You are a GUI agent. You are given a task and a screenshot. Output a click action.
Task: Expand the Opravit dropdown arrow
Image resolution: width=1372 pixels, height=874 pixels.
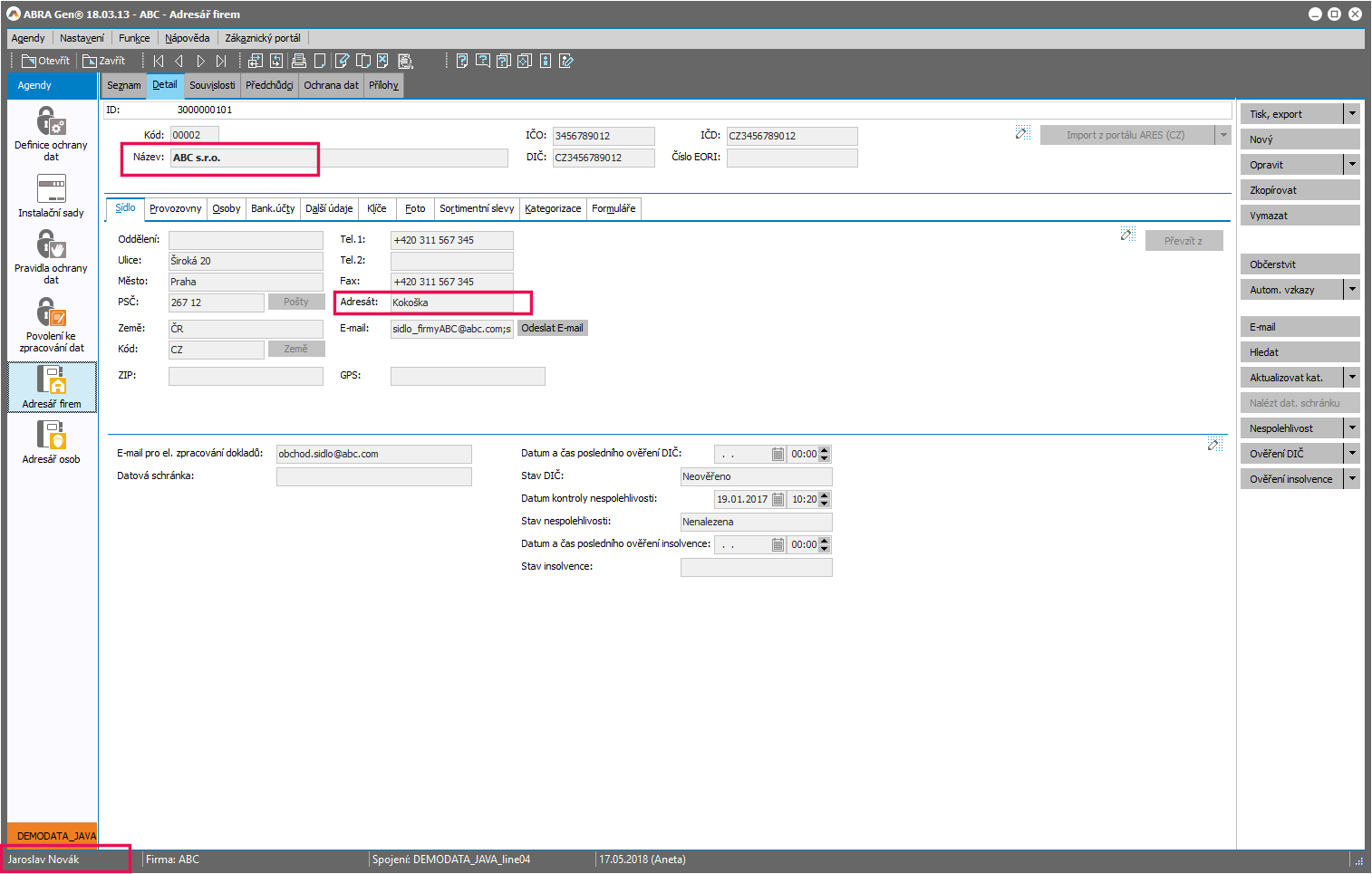1352,165
